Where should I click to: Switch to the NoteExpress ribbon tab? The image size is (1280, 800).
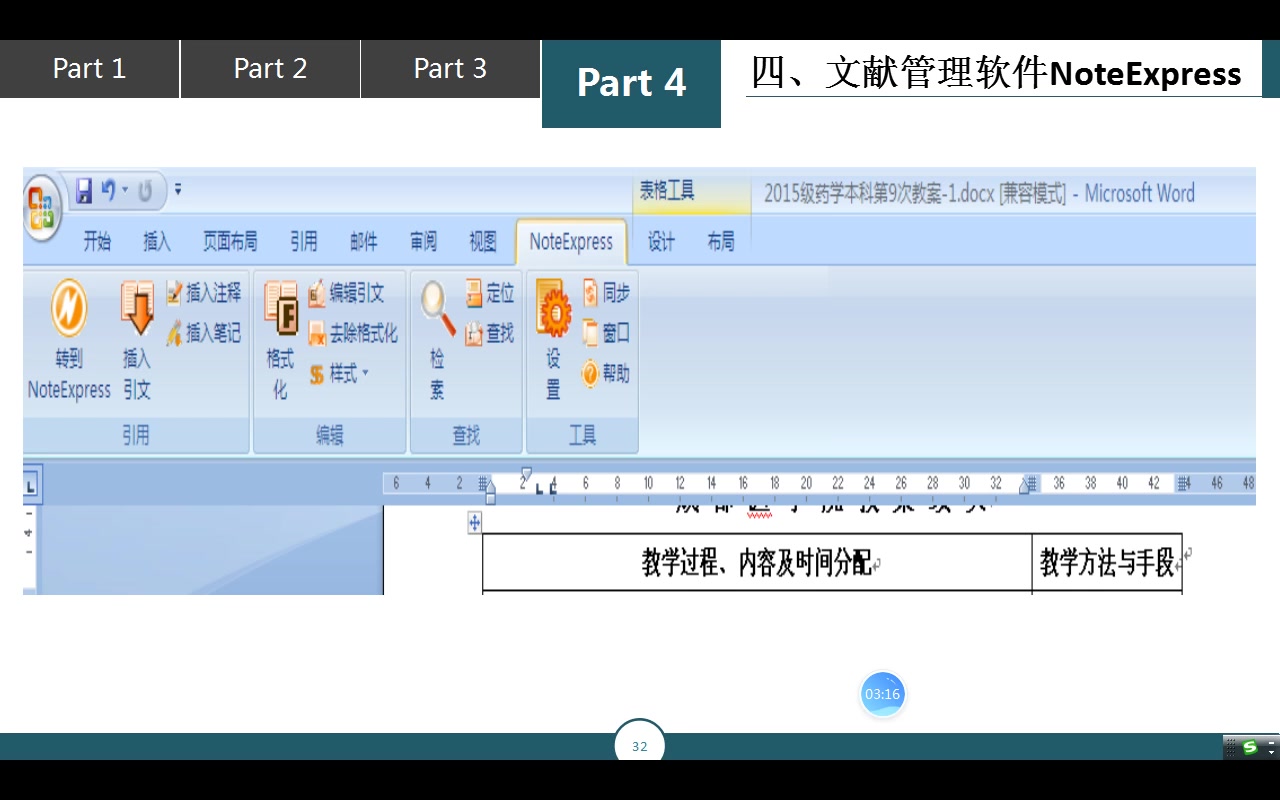point(571,242)
